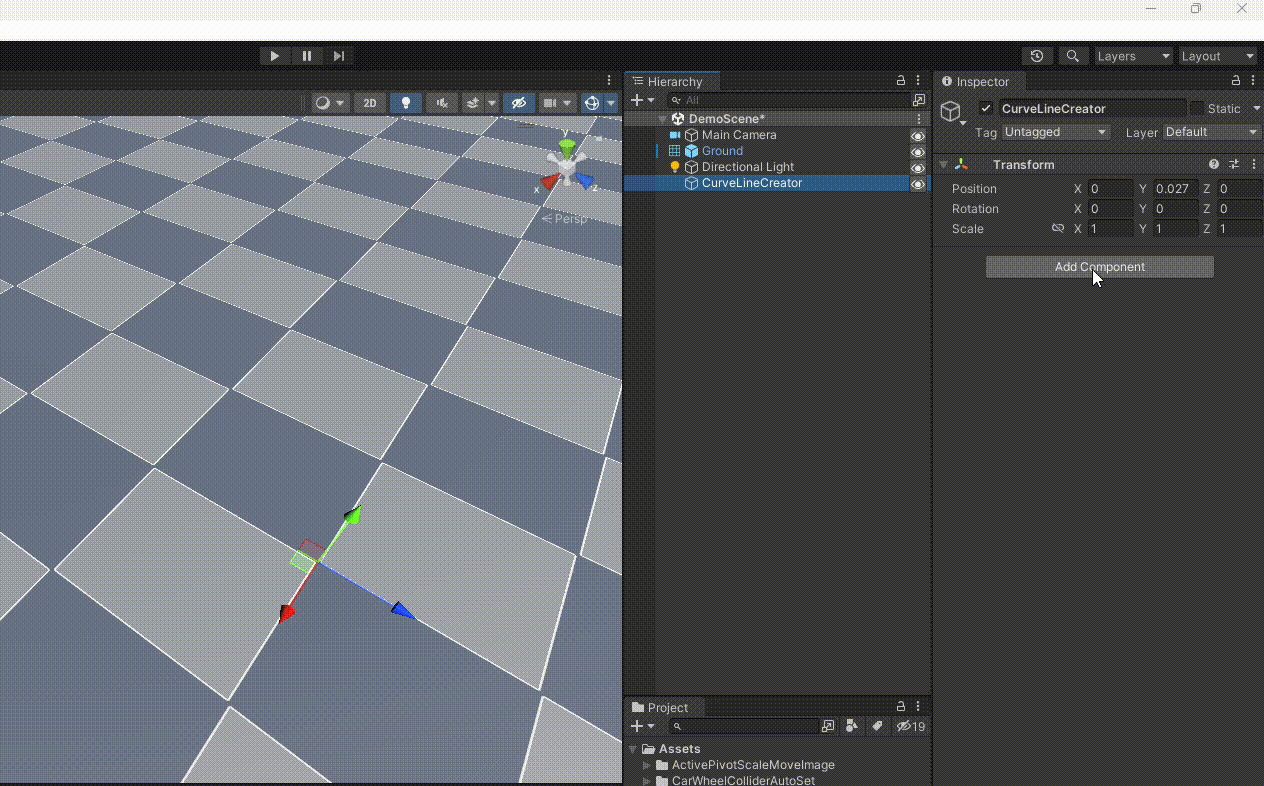1264x786 pixels.
Task: Click the blue Z axis on orientation gizmo
Action: coord(585,182)
